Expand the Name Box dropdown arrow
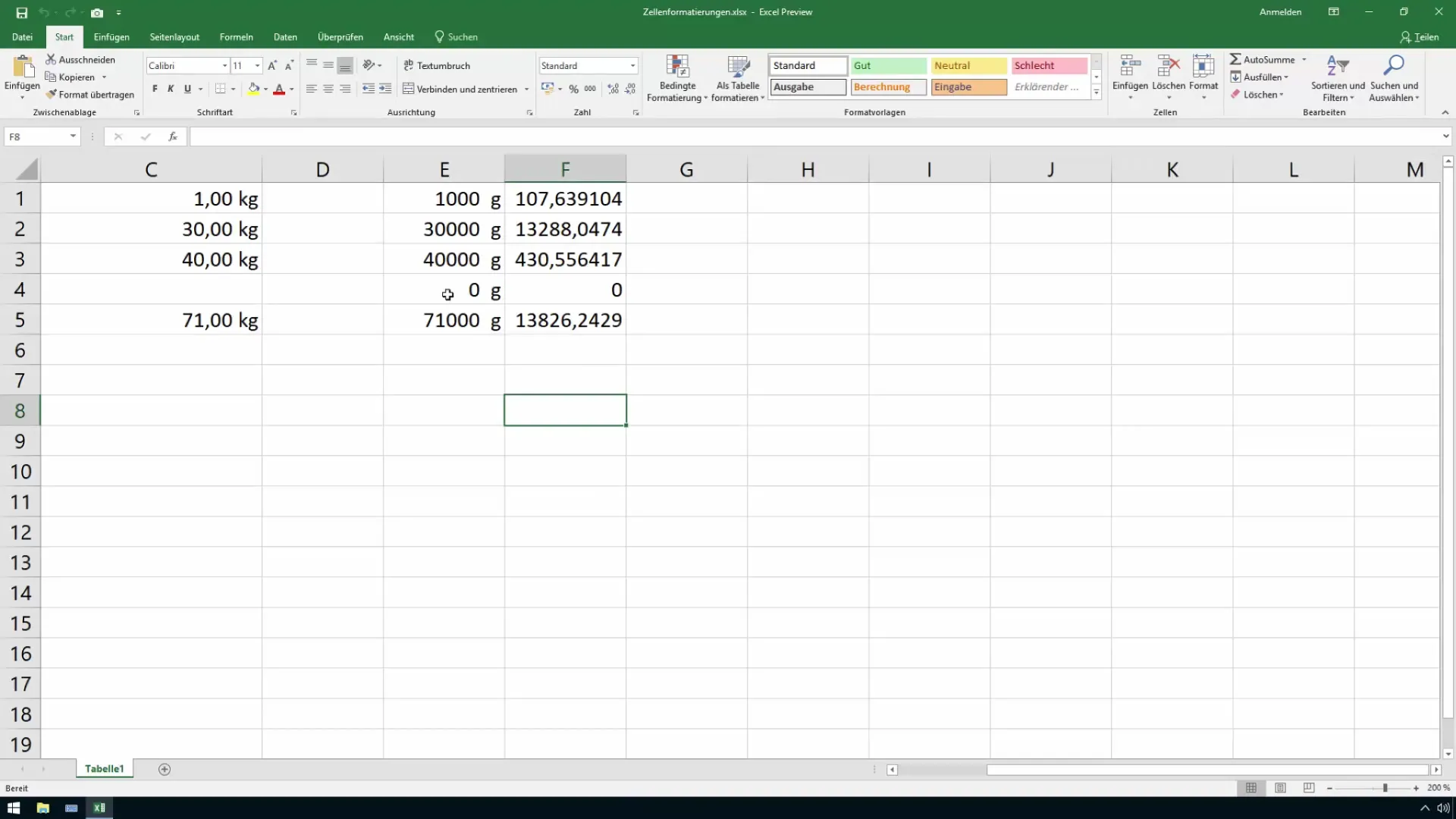Viewport: 1456px width, 819px height. [x=73, y=136]
